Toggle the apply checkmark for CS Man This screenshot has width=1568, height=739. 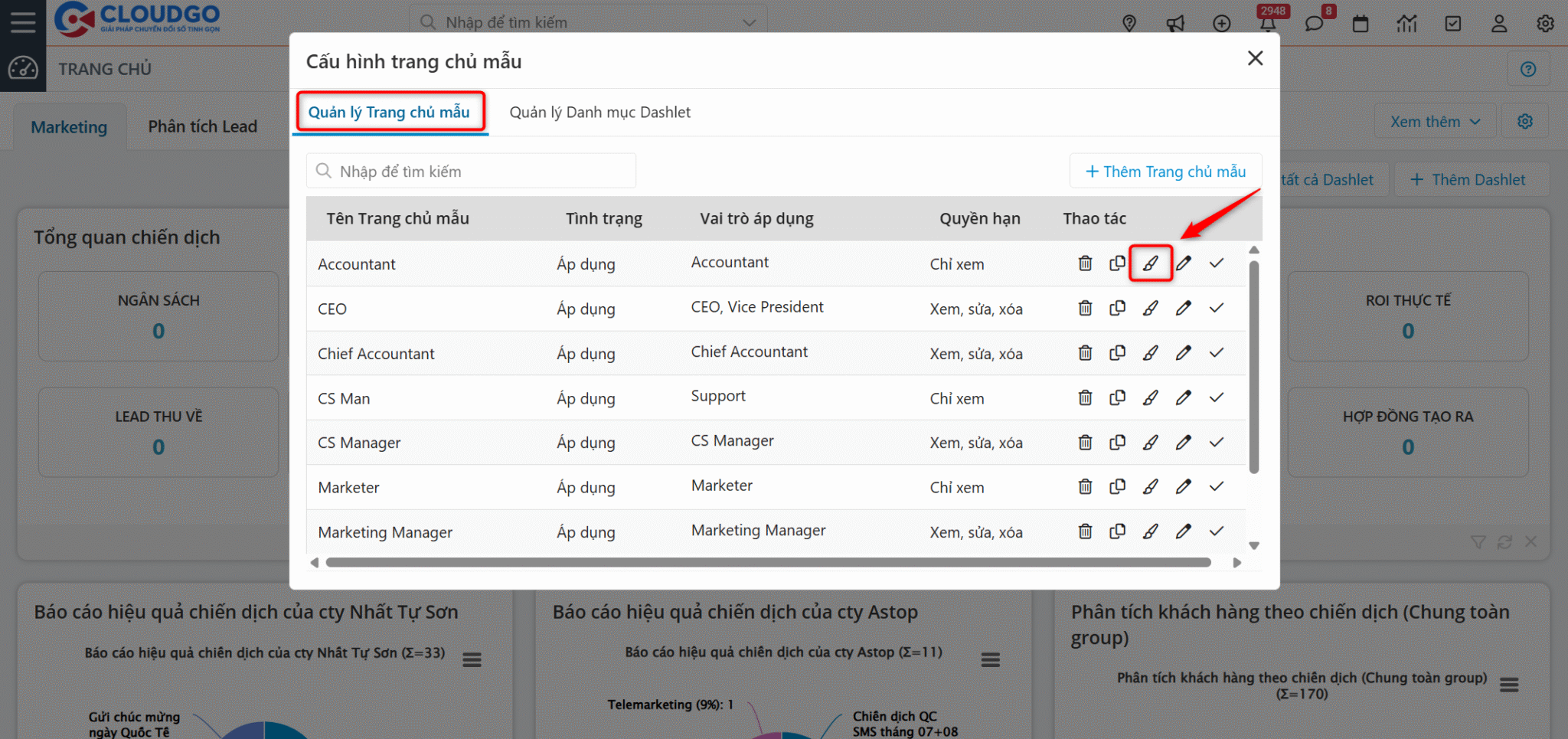(1217, 397)
